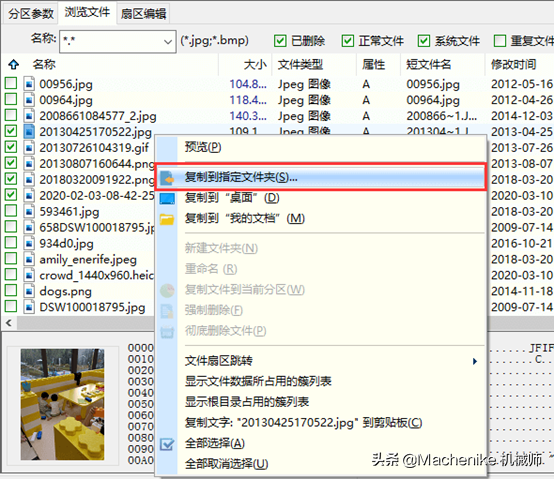This screenshot has height=479, width=554.
Task: Click the yellow folder icon for 我的文档
Action: [x=167, y=219]
